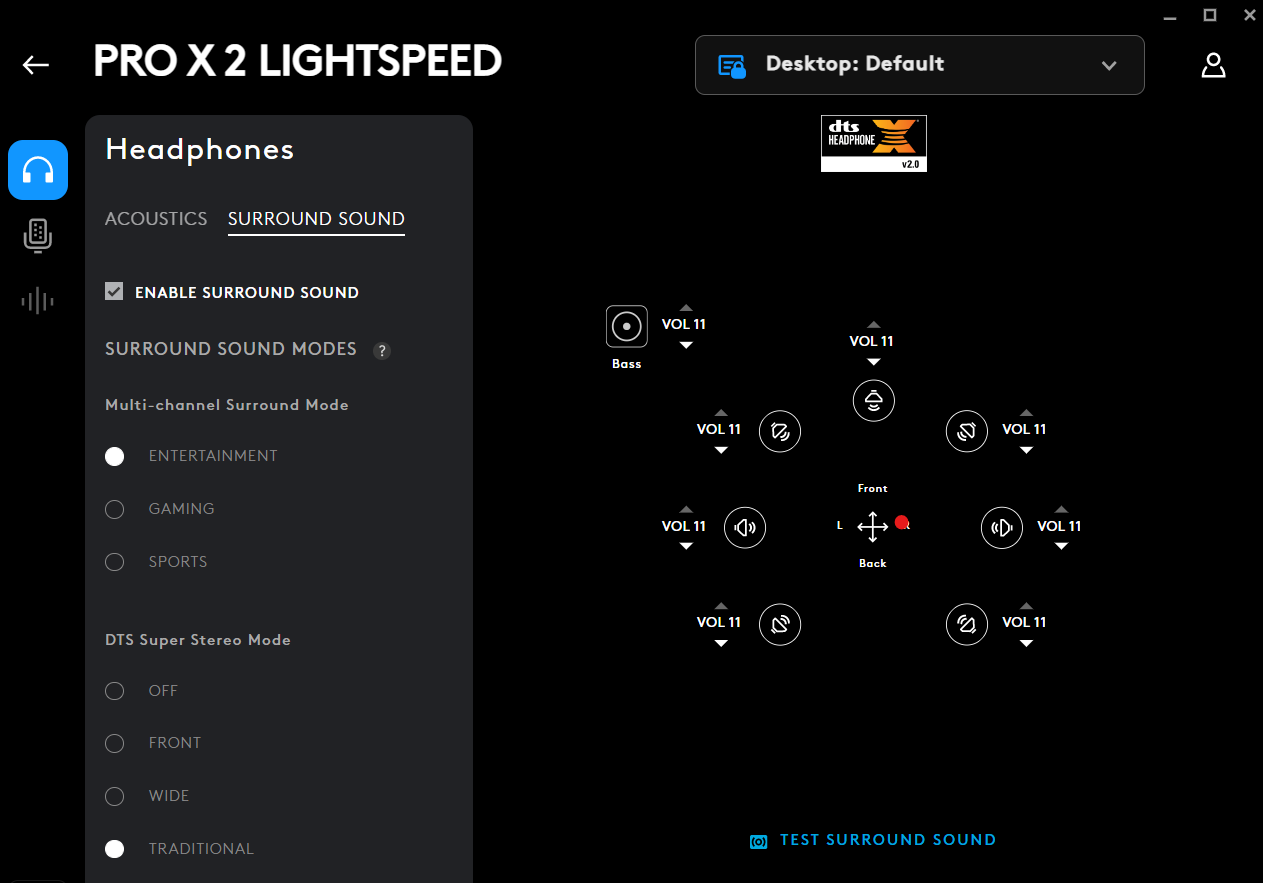Screen dimensions: 1263x883
Task: Switch to the Acoustics tab
Action: point(156,219)
